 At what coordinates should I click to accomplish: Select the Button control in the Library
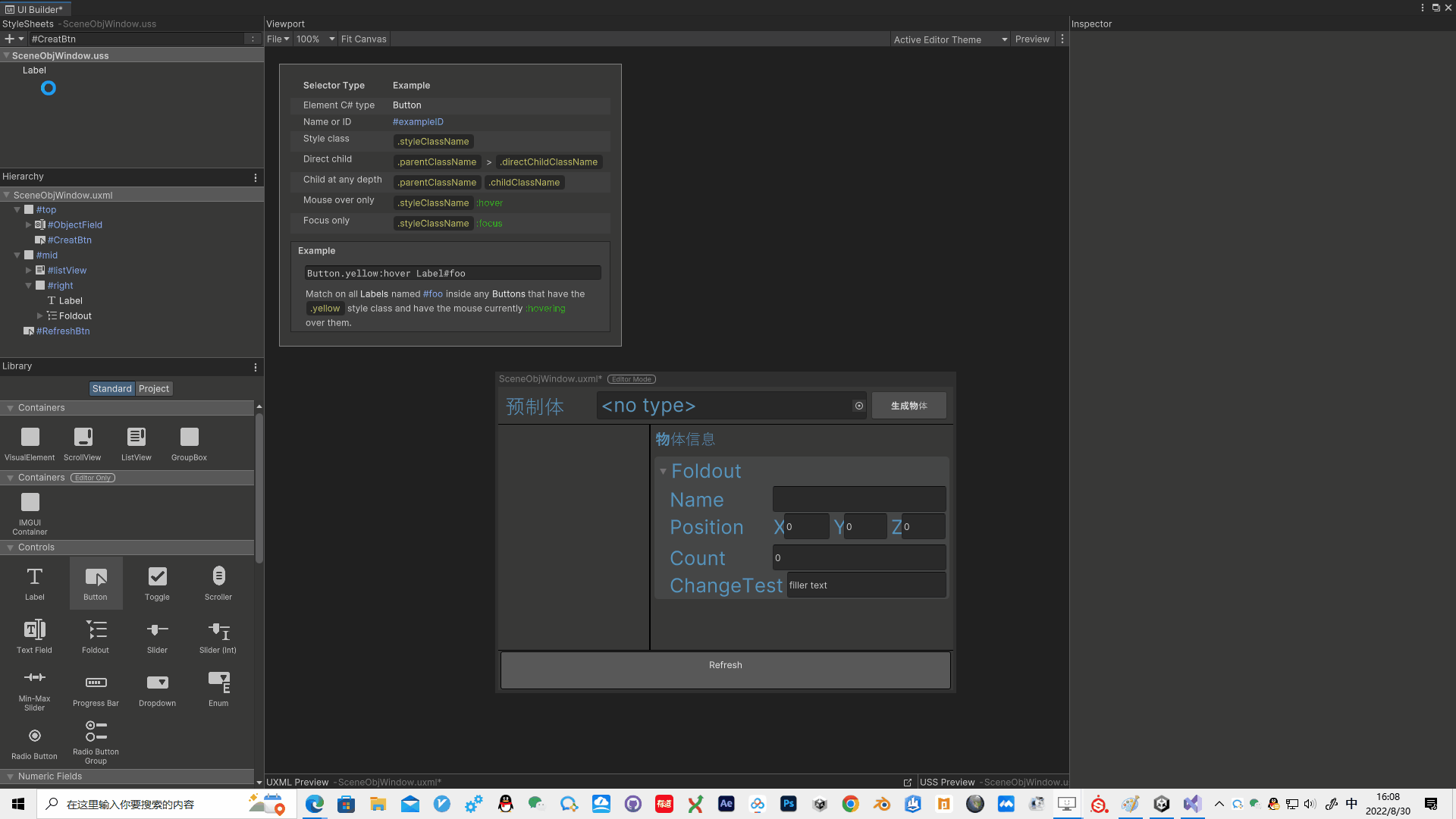click(96, 582)
